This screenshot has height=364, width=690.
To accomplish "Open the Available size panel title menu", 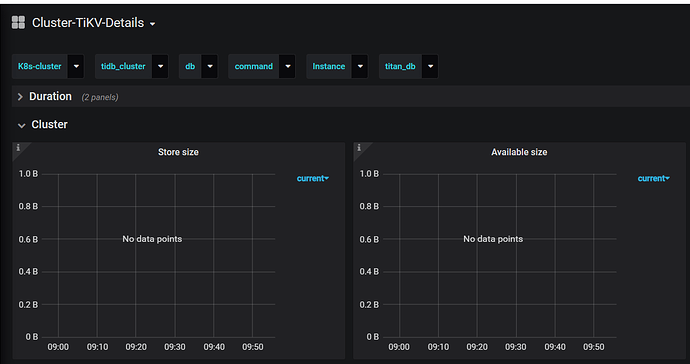I will [519, 152].
